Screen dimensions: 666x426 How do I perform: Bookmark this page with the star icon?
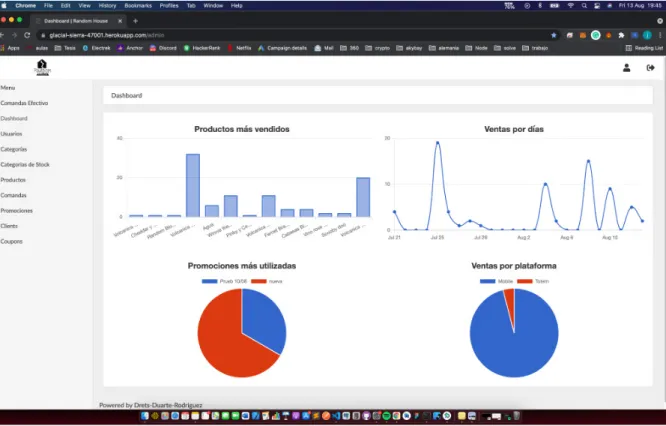click(554, 35)
